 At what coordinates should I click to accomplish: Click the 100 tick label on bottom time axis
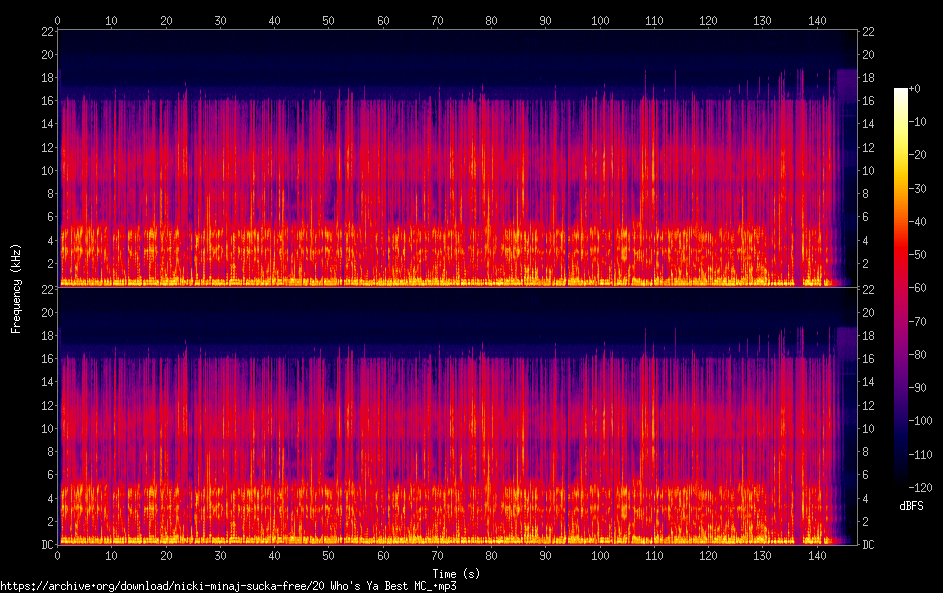pos(600,555)
